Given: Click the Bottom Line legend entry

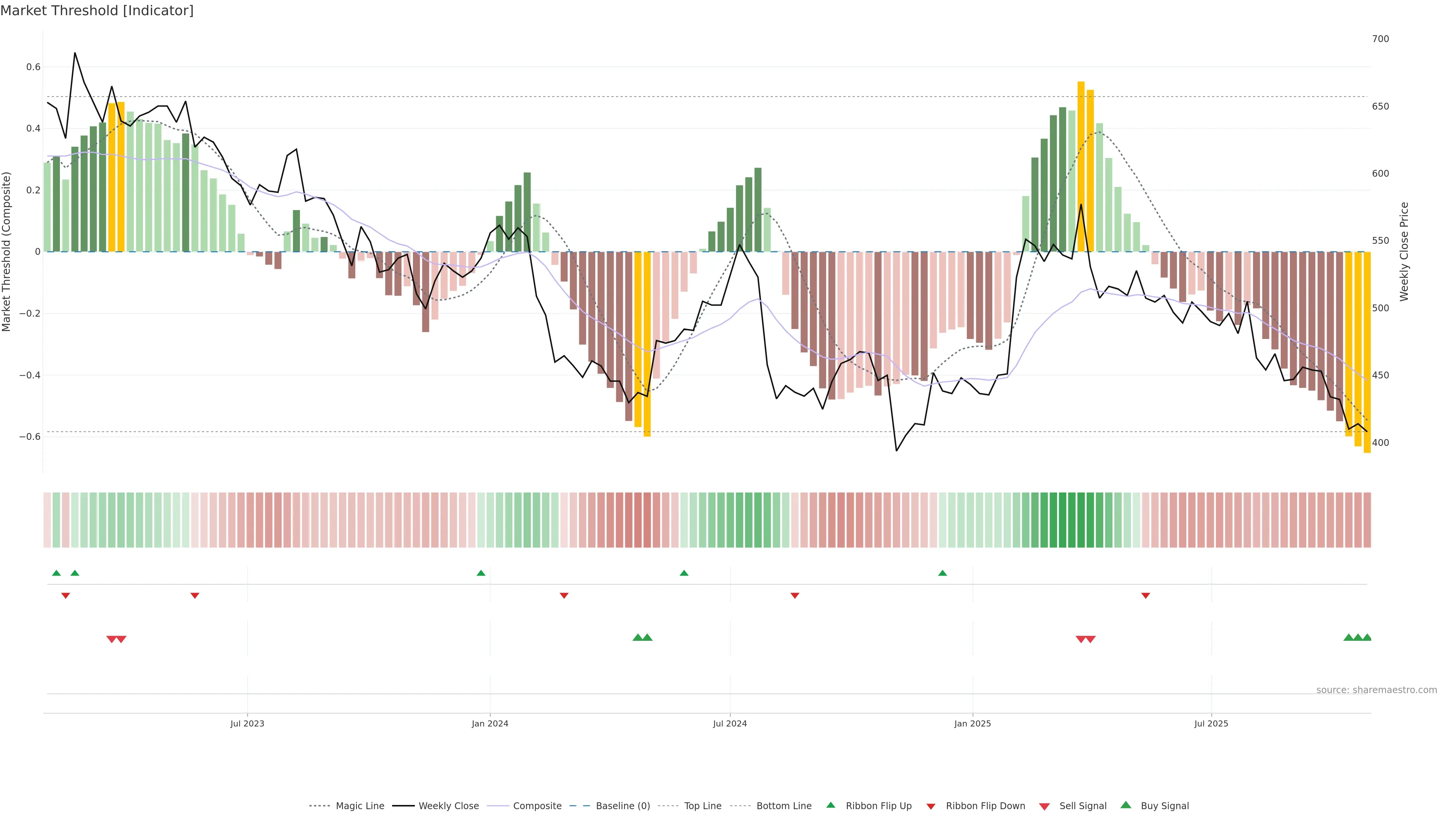Looking at the screenshot, I should (783, 805).
